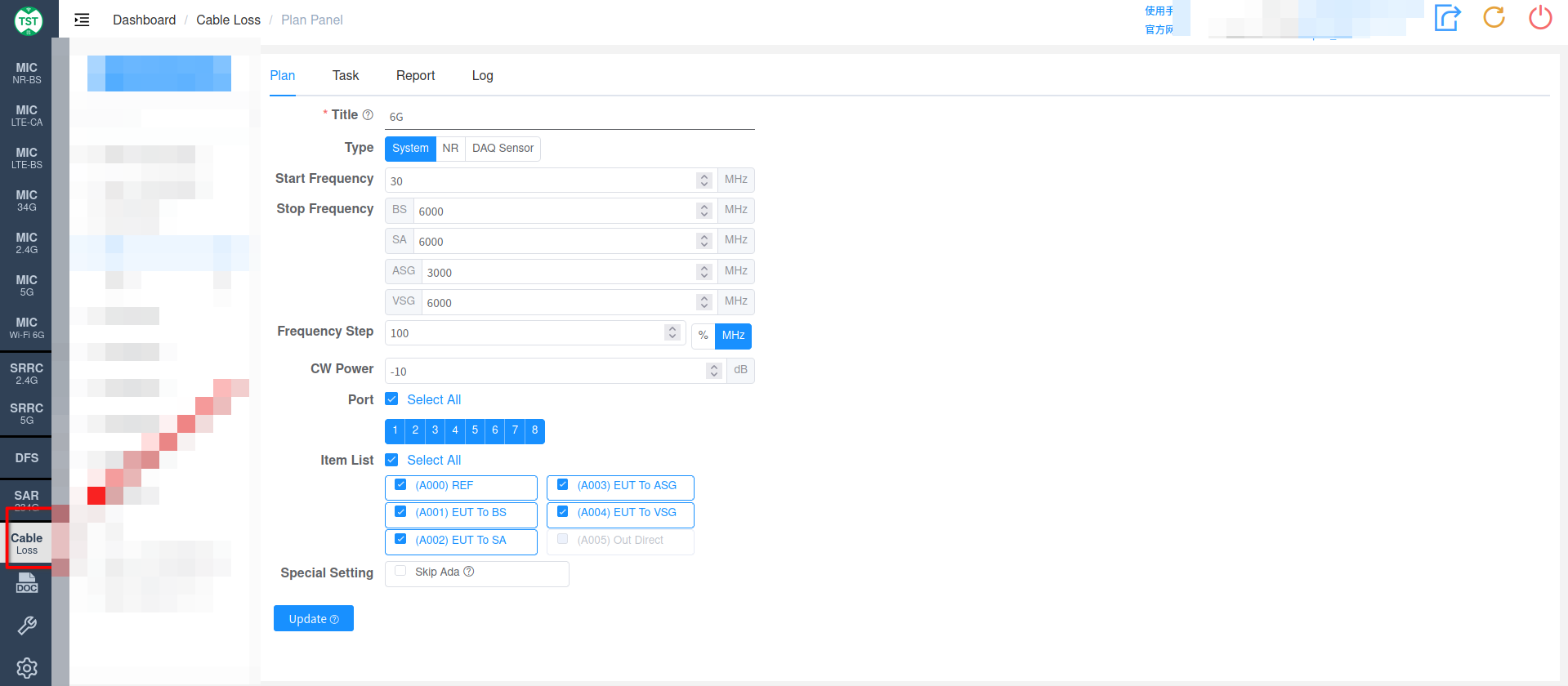This screenshot has width=1568, height=686.
Task: Enable the Skip Ada checkbox
Action: click(400, 572)
